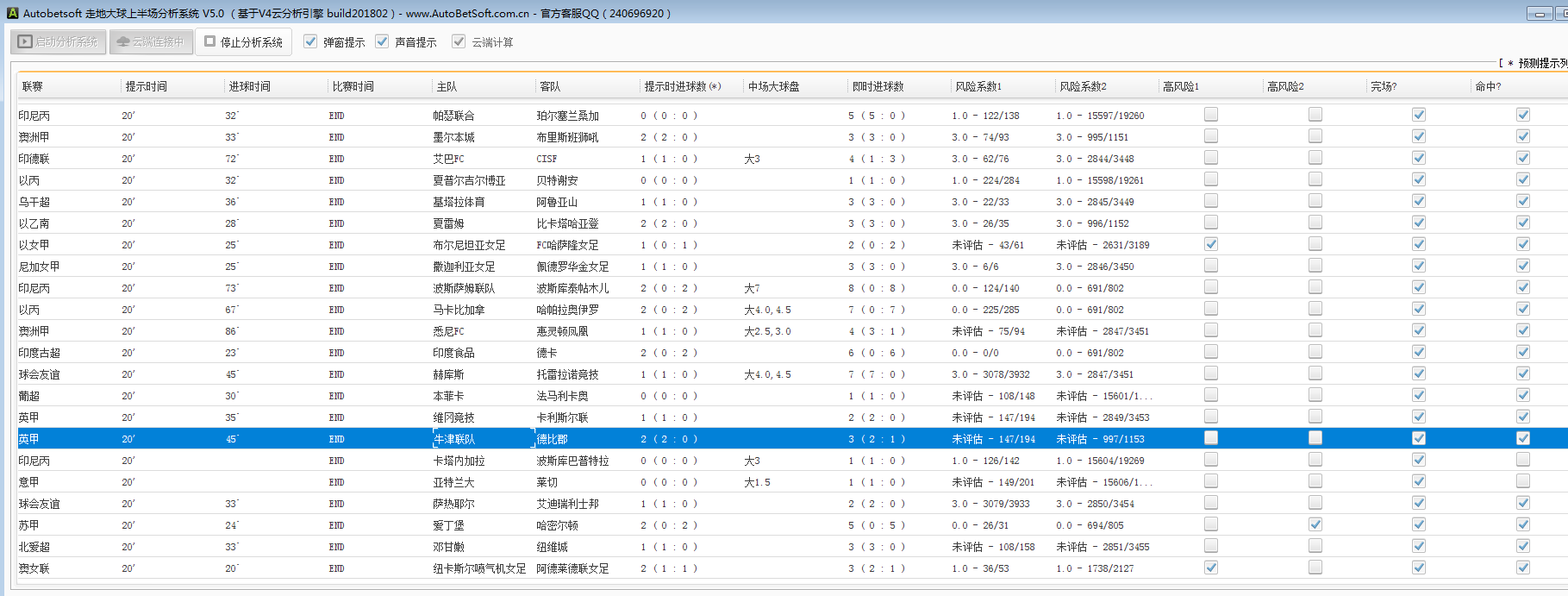Uncheck 完场? in the 牛津联队 row

point(1419,438)
